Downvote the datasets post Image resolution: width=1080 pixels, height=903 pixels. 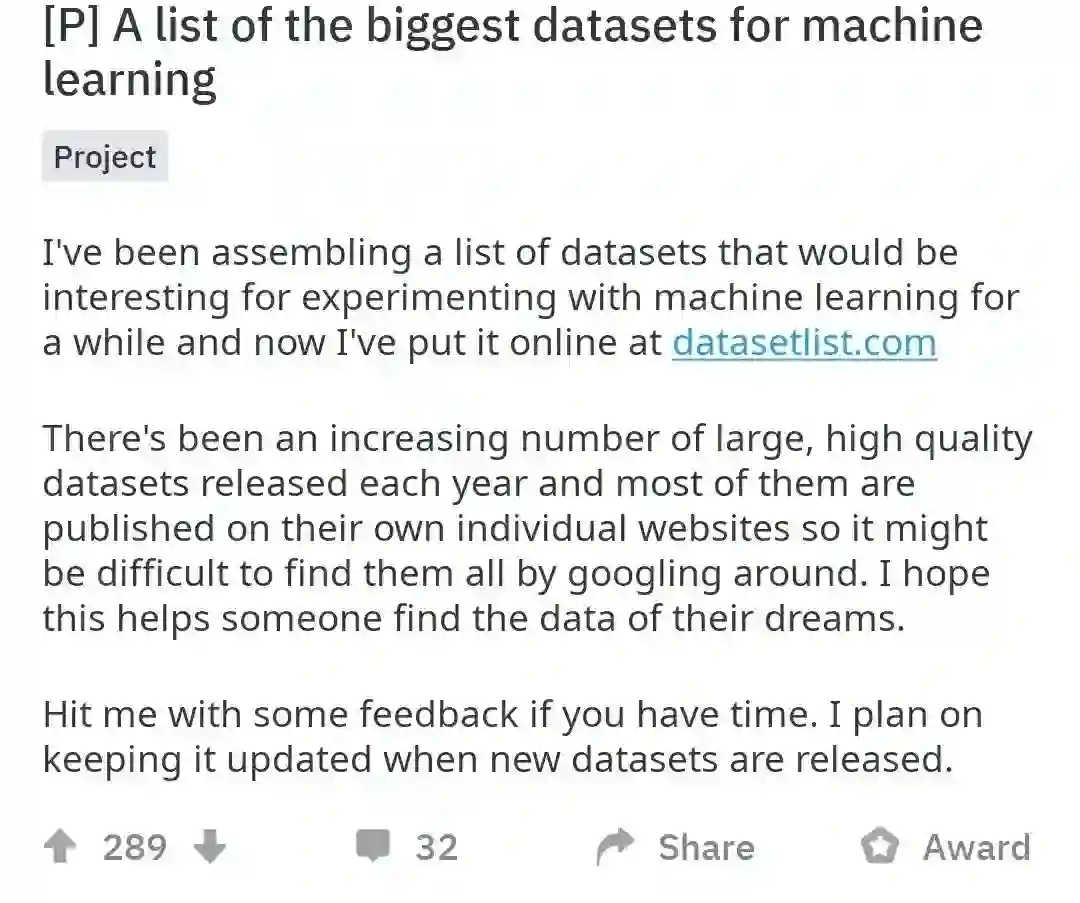click(x=209, y=848)
